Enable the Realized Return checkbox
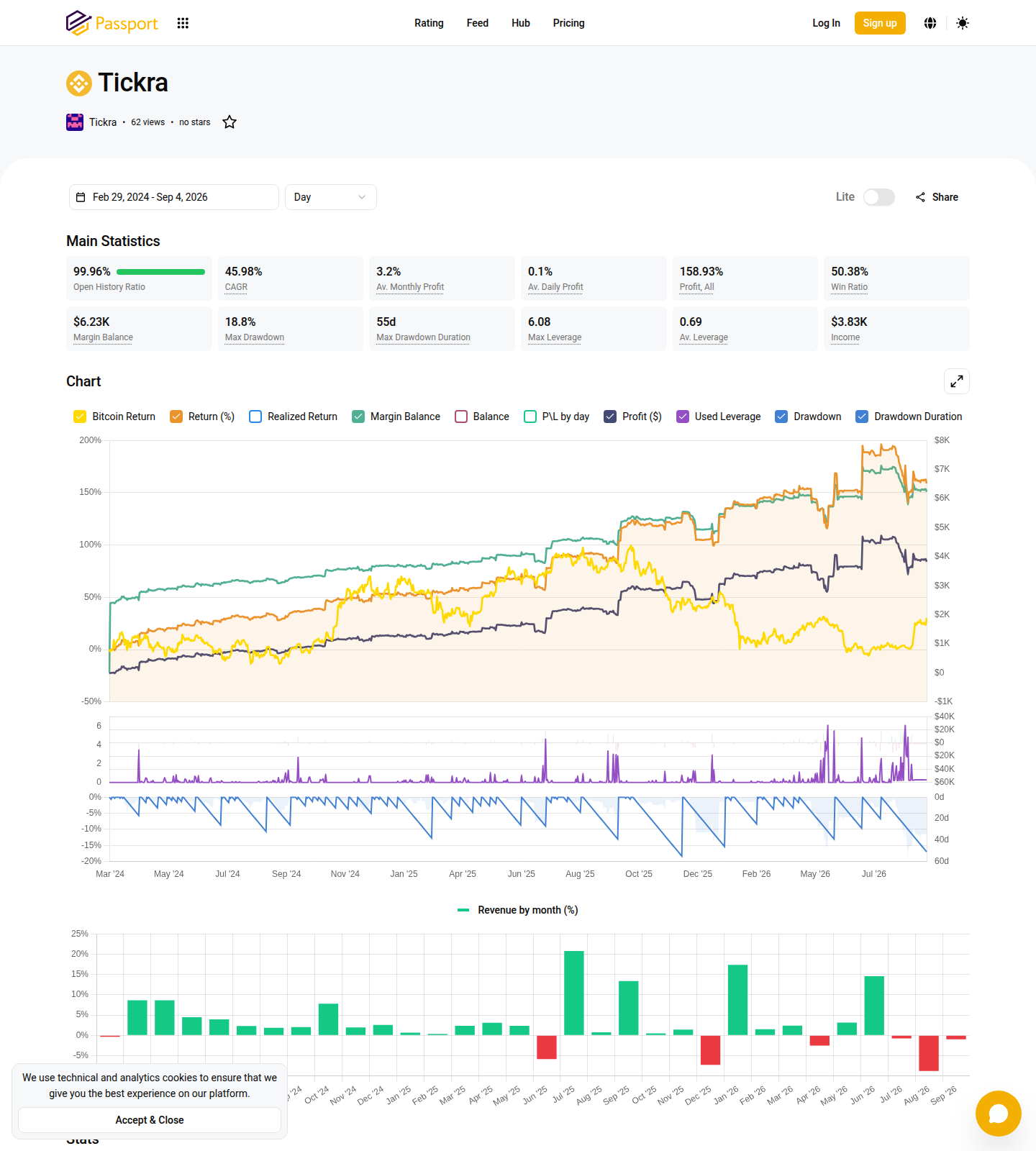The height and width of the screenshot is (1151, 1036). click(255, 417)
